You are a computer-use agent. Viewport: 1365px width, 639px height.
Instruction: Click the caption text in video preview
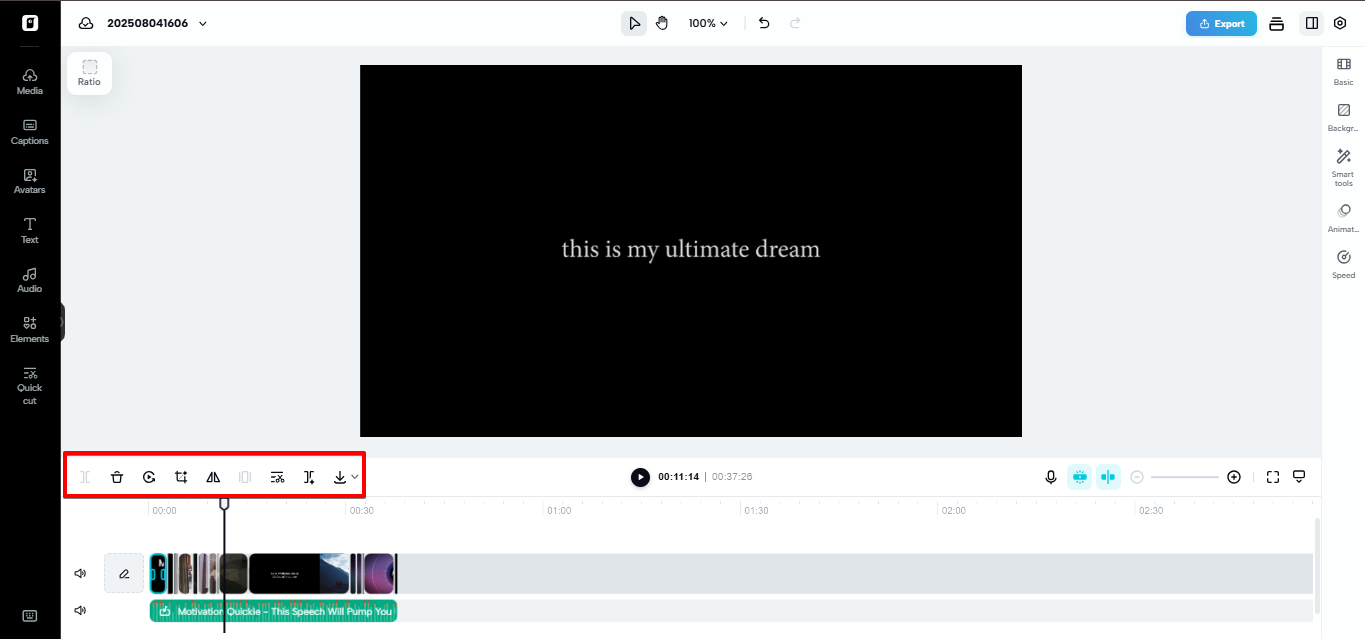click(x=691, y=249)
